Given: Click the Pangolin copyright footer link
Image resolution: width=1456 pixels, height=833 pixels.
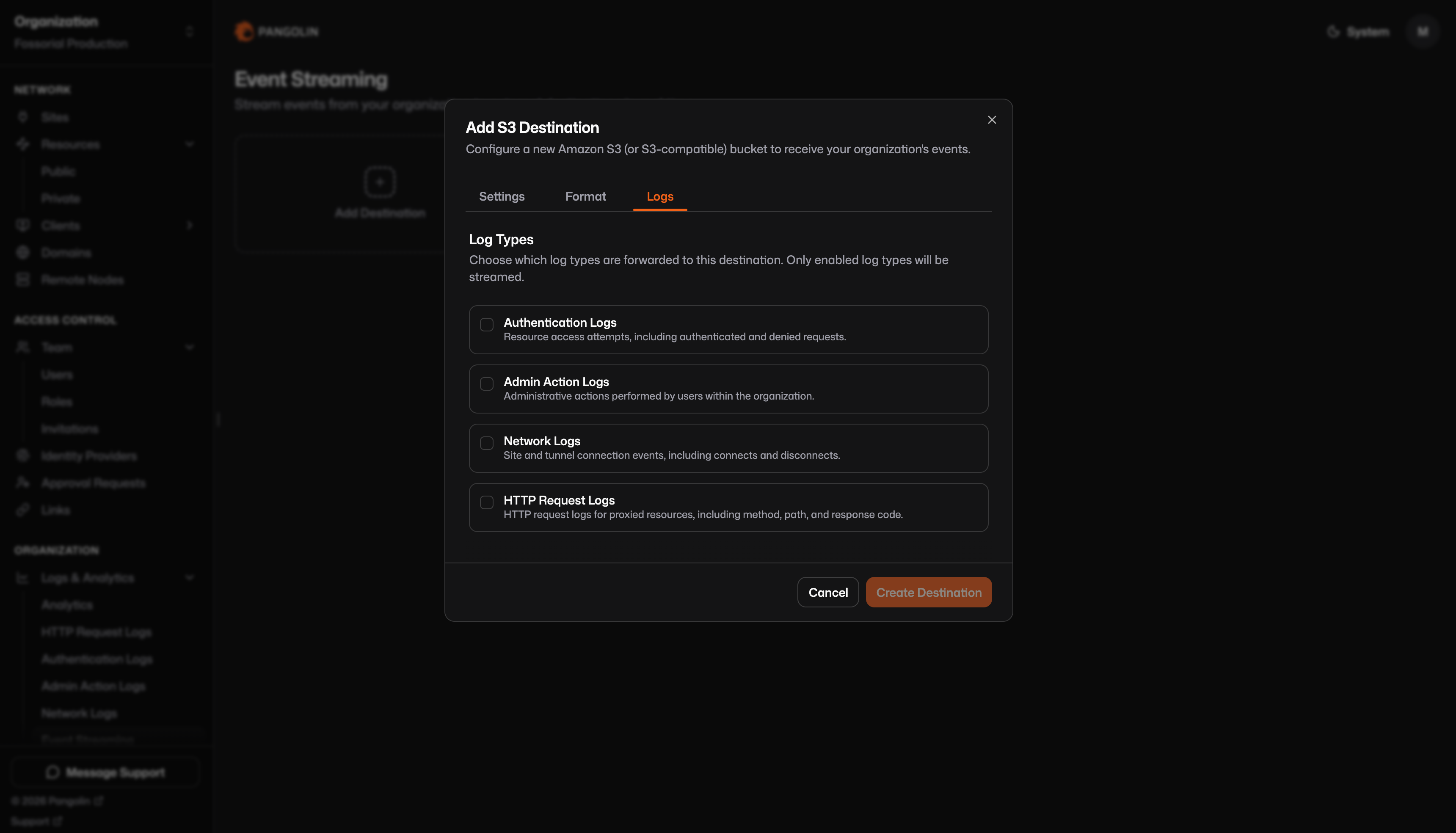Looking at the screenshot, I should click(57, 801).
